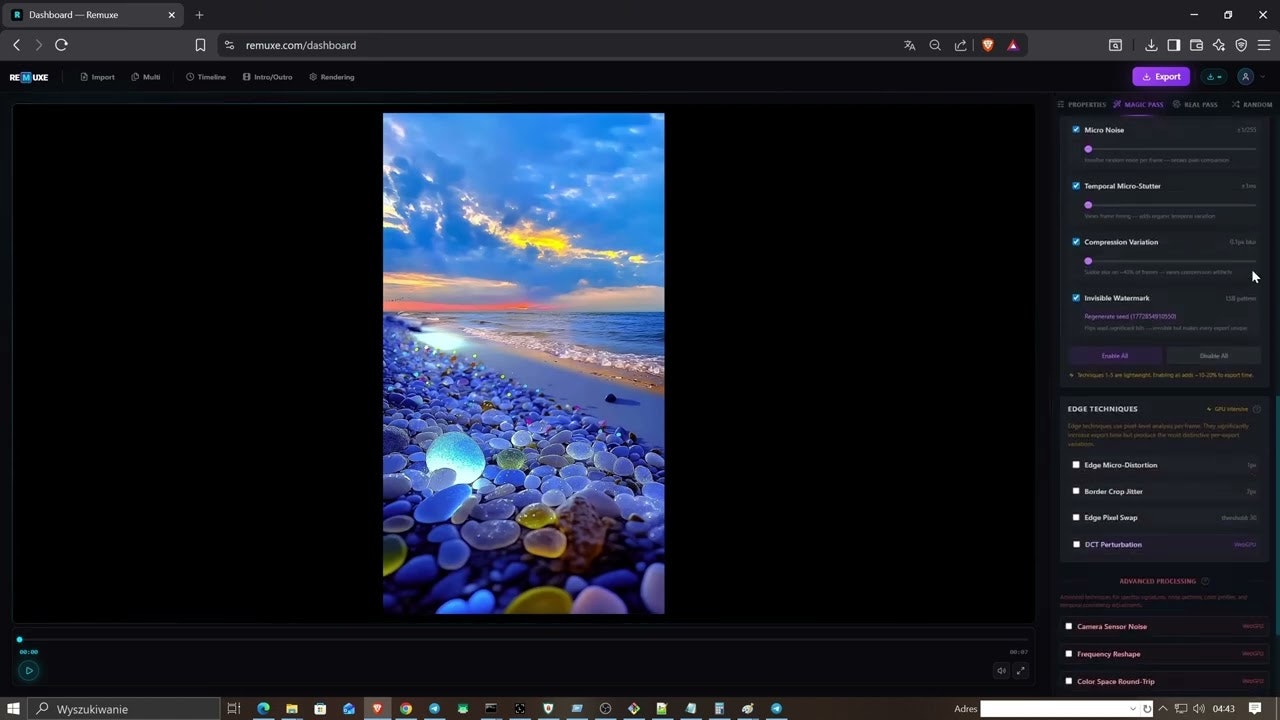
Task: Disable the Micro Noise checkbox
Action: click(1076, 129)
